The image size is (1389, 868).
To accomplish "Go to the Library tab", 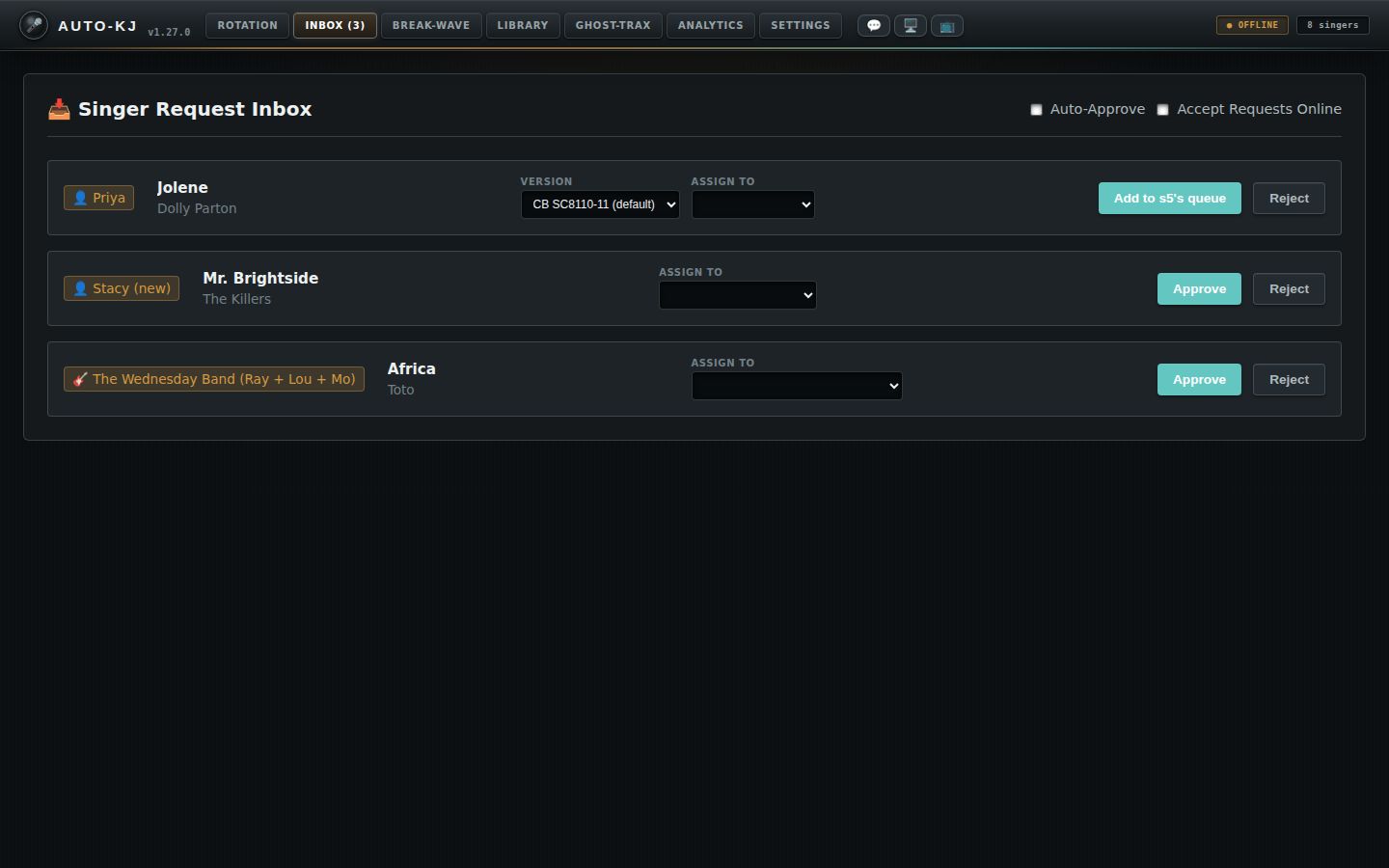I will point(523,25).
